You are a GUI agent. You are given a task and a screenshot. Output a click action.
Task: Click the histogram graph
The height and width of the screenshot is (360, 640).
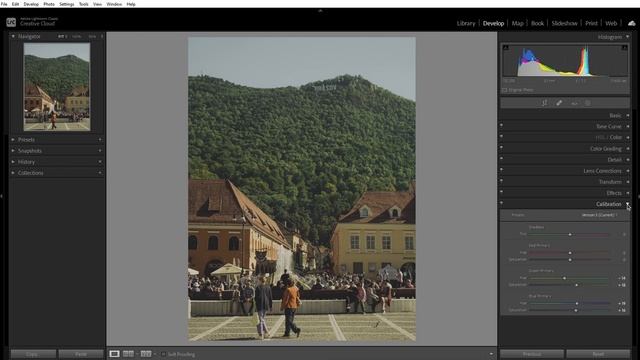[x=564, y=61]
